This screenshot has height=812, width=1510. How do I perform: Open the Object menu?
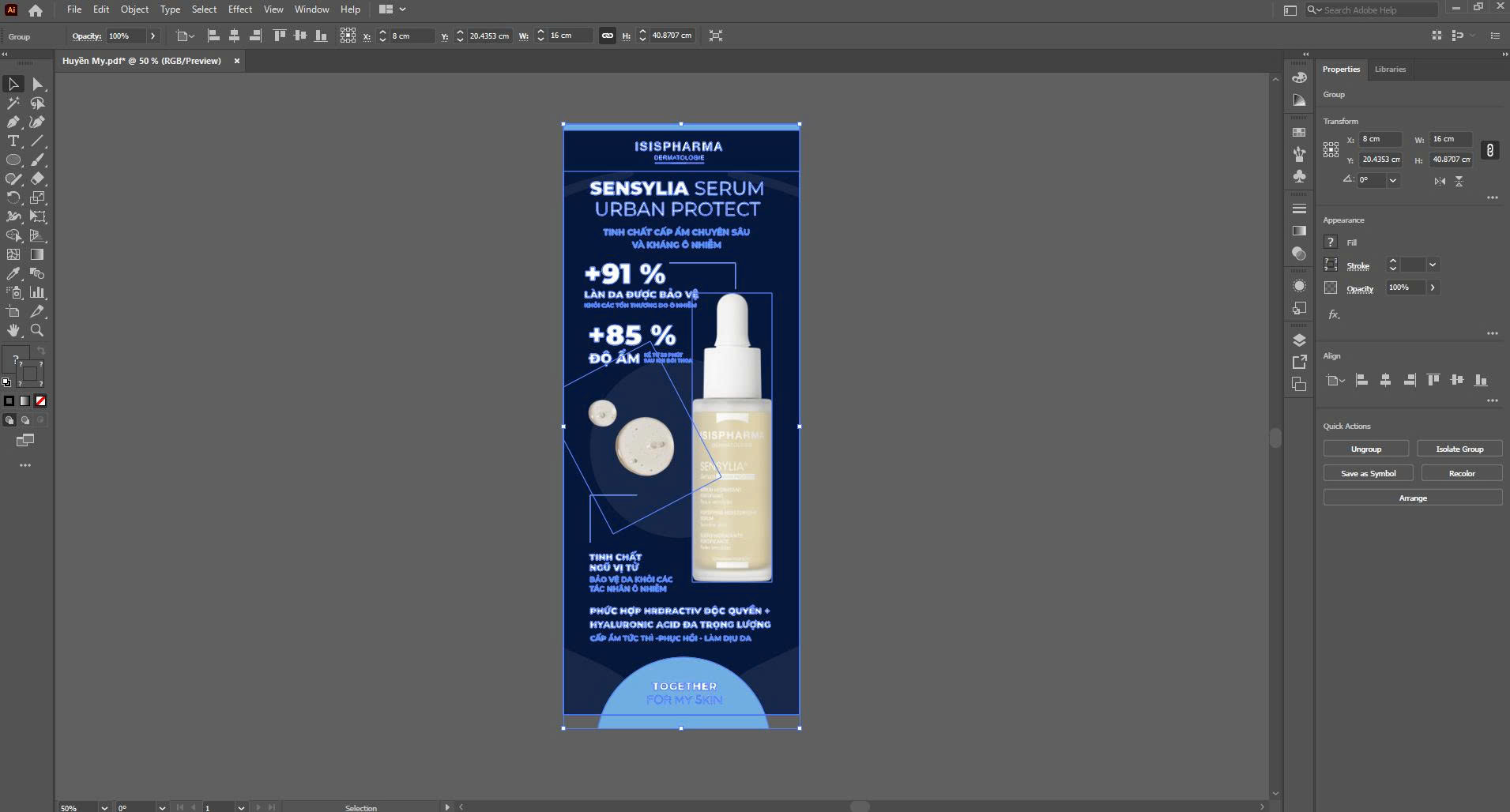(x=134, y=9)
